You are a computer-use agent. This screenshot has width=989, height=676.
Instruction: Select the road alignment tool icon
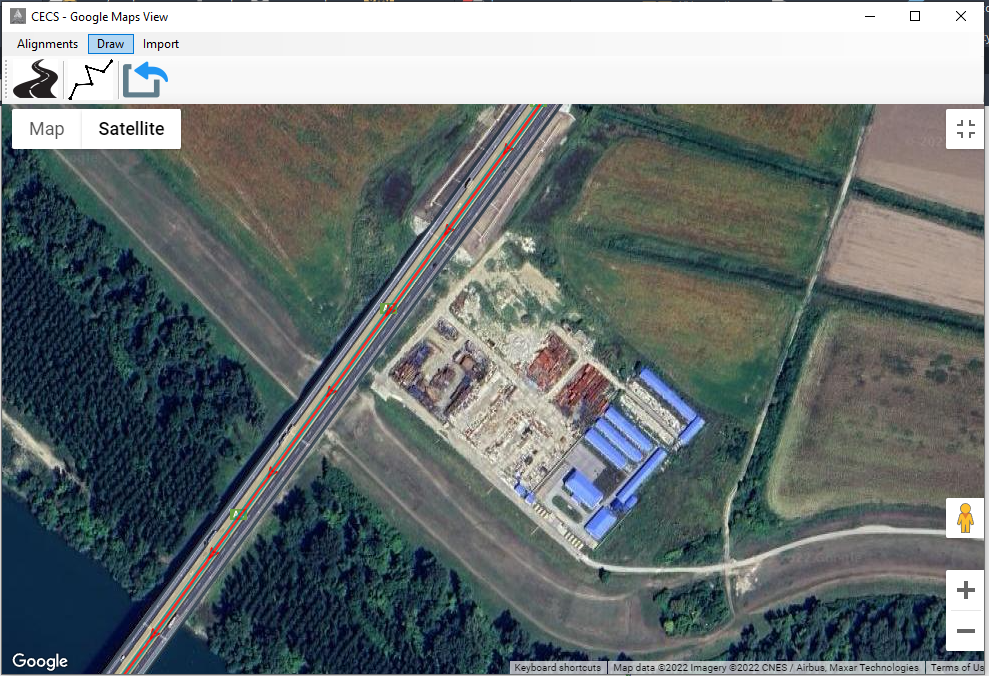coord(36,80)
